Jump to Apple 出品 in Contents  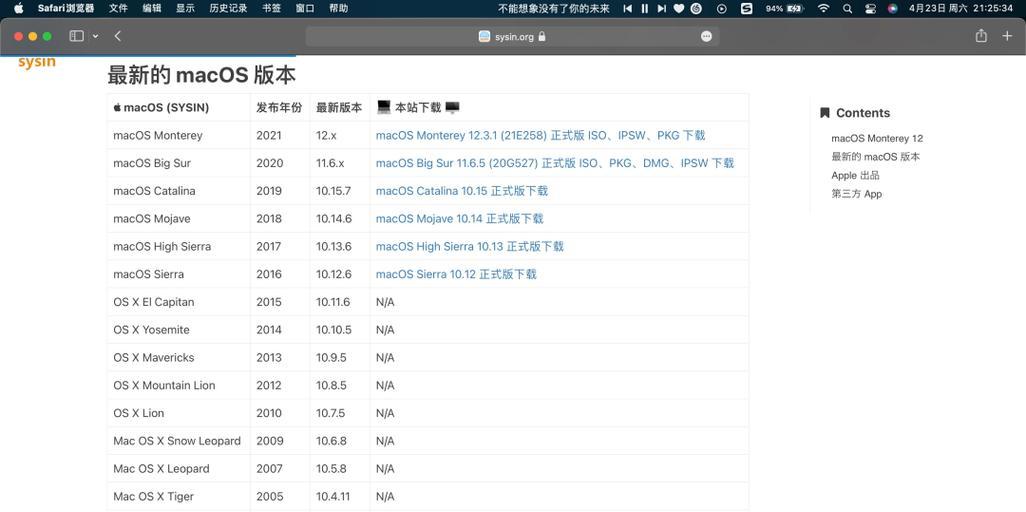(855, 175)
